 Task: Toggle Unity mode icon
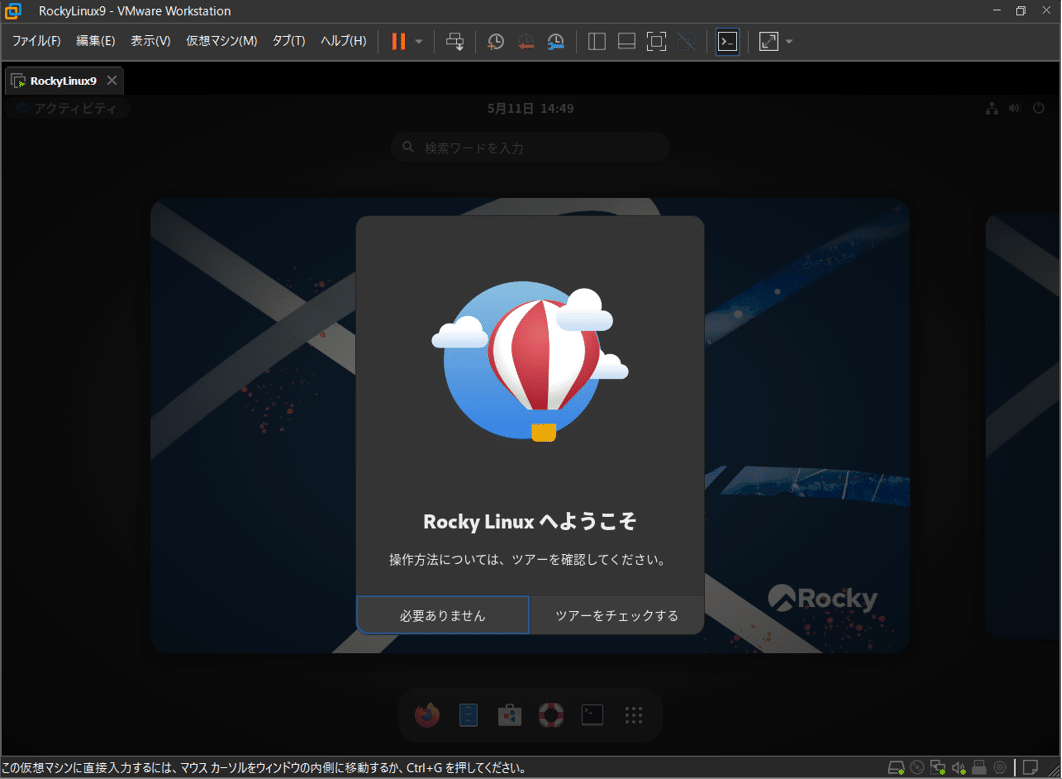686,41
